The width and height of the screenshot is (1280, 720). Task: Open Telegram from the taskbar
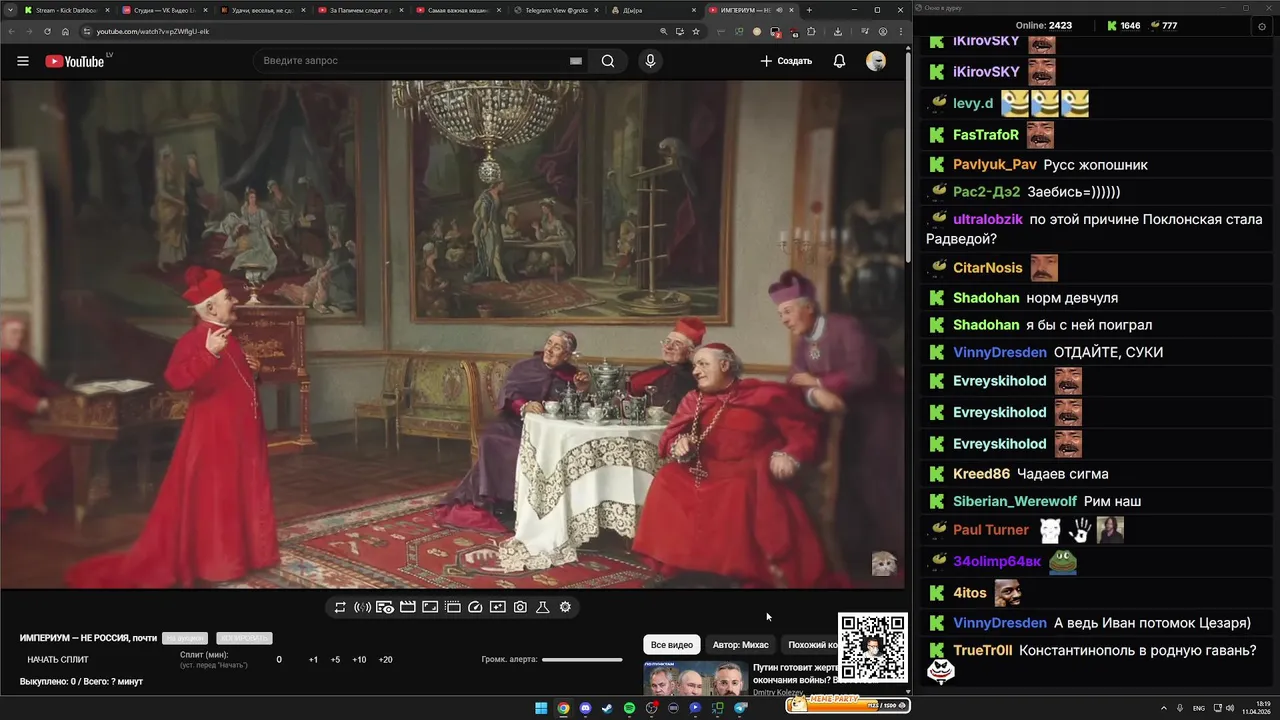tap(740, 708)
